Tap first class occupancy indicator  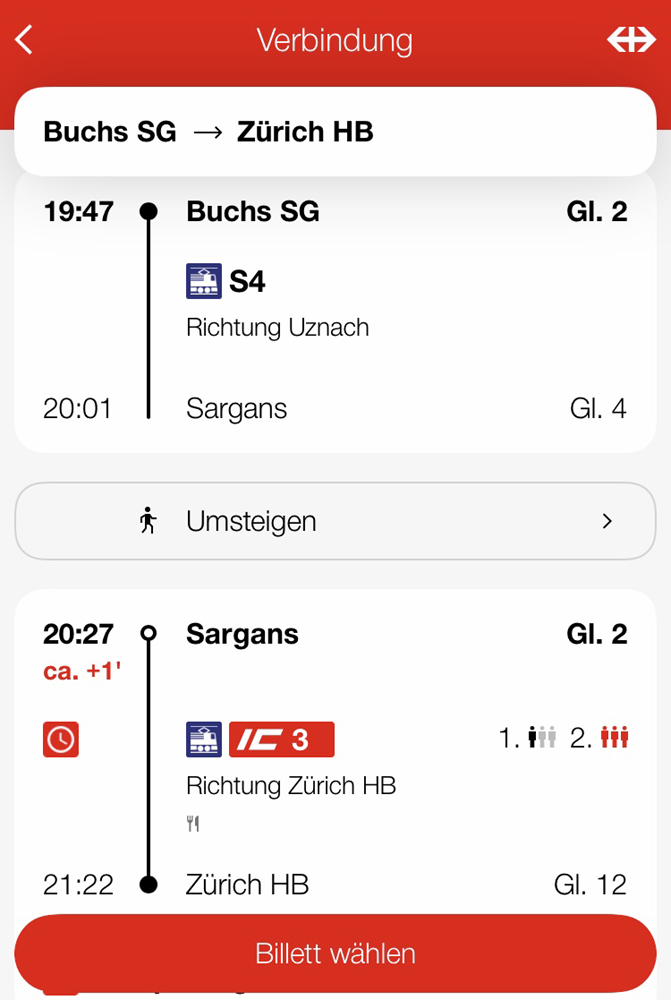pyautogui.click(x=527, y=738)
